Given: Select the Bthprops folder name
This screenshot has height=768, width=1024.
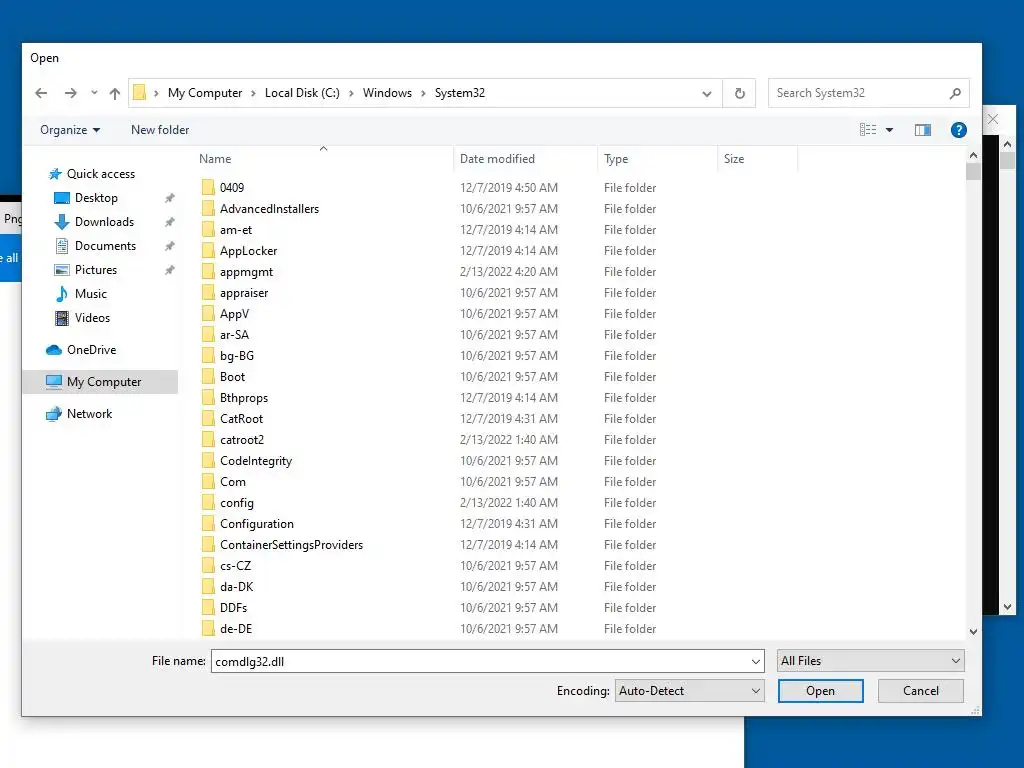Looking at the screenshot, I should (244, 398).
